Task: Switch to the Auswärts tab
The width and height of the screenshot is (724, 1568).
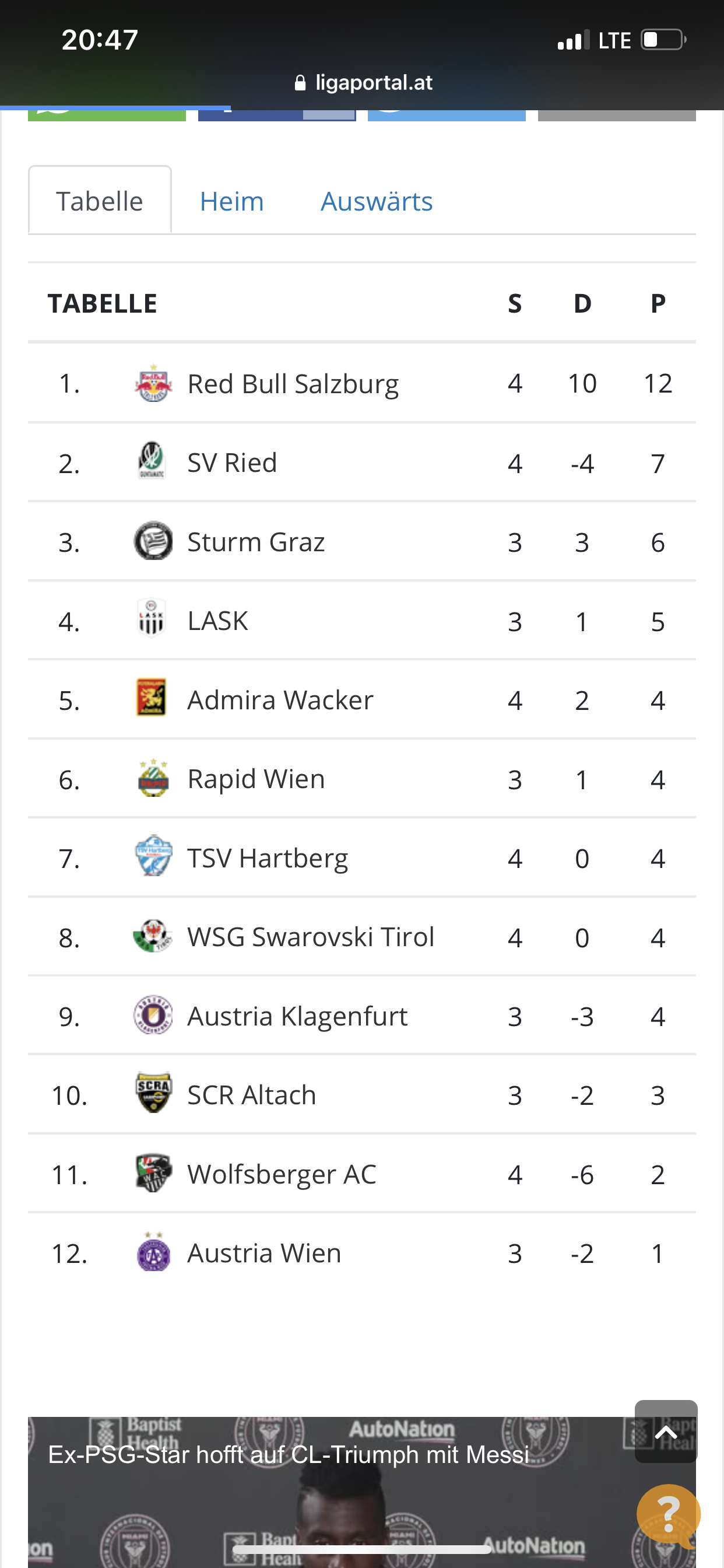Action: tap(377, 201)
